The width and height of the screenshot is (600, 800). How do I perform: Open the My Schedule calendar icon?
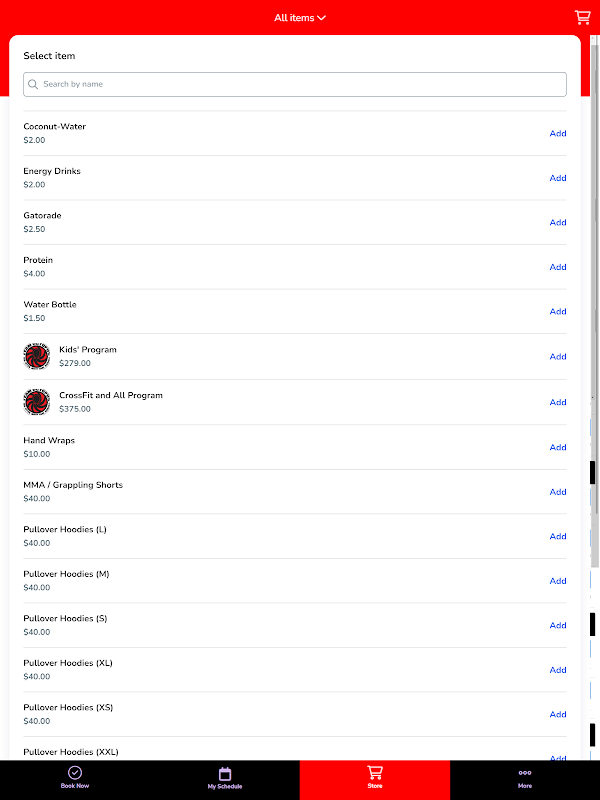(x=225, y=773)
